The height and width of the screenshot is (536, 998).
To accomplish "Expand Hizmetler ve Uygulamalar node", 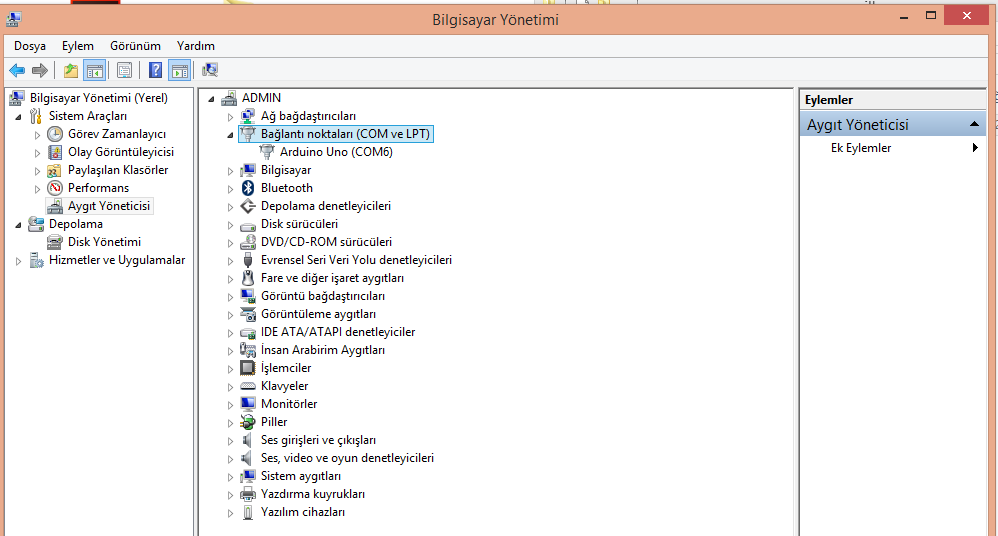I will click(18, 261).
